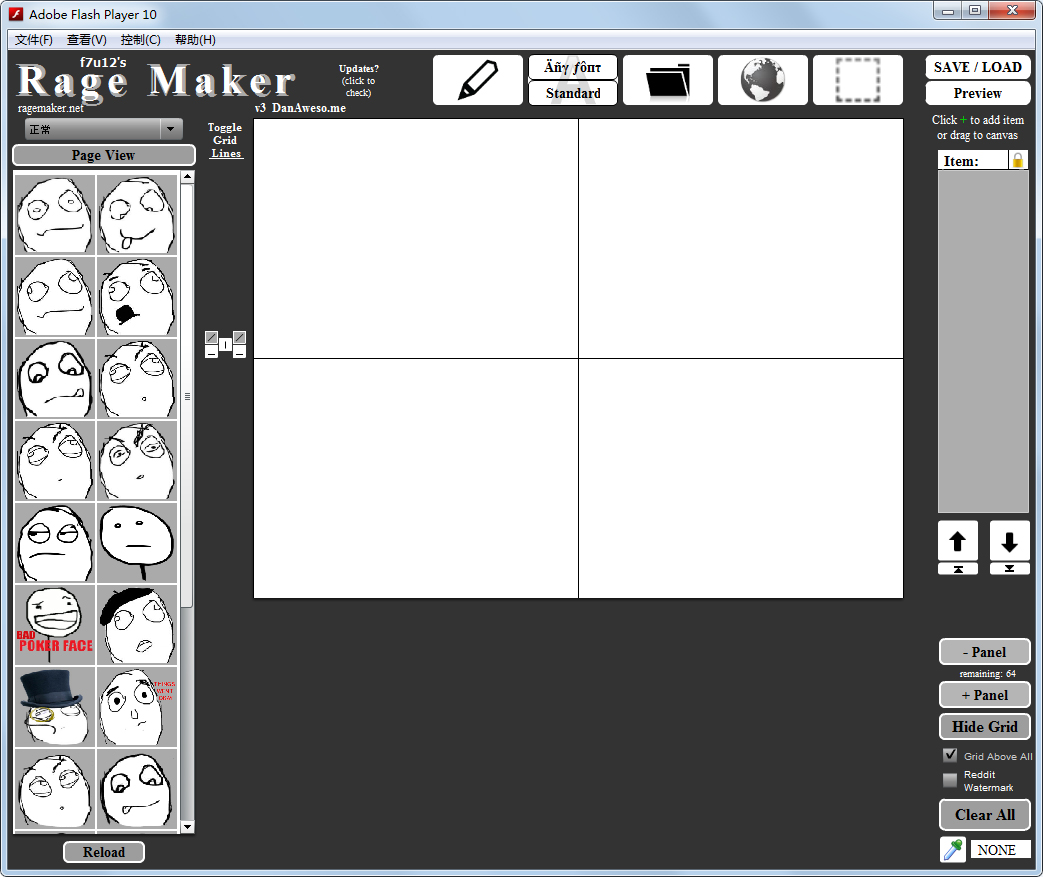The width and height of the screenshot is (1043, 877).
Task: Open the black folder image library
Action: pyautogui.click(x=668, y=80)
